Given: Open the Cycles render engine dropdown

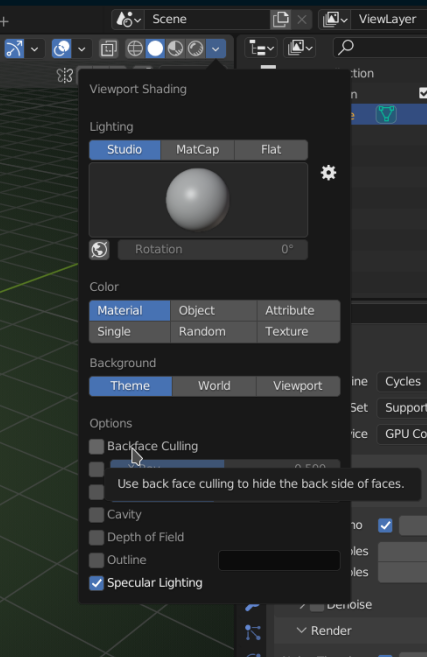Looking at the screenshot, I should [x=402, y=381].
